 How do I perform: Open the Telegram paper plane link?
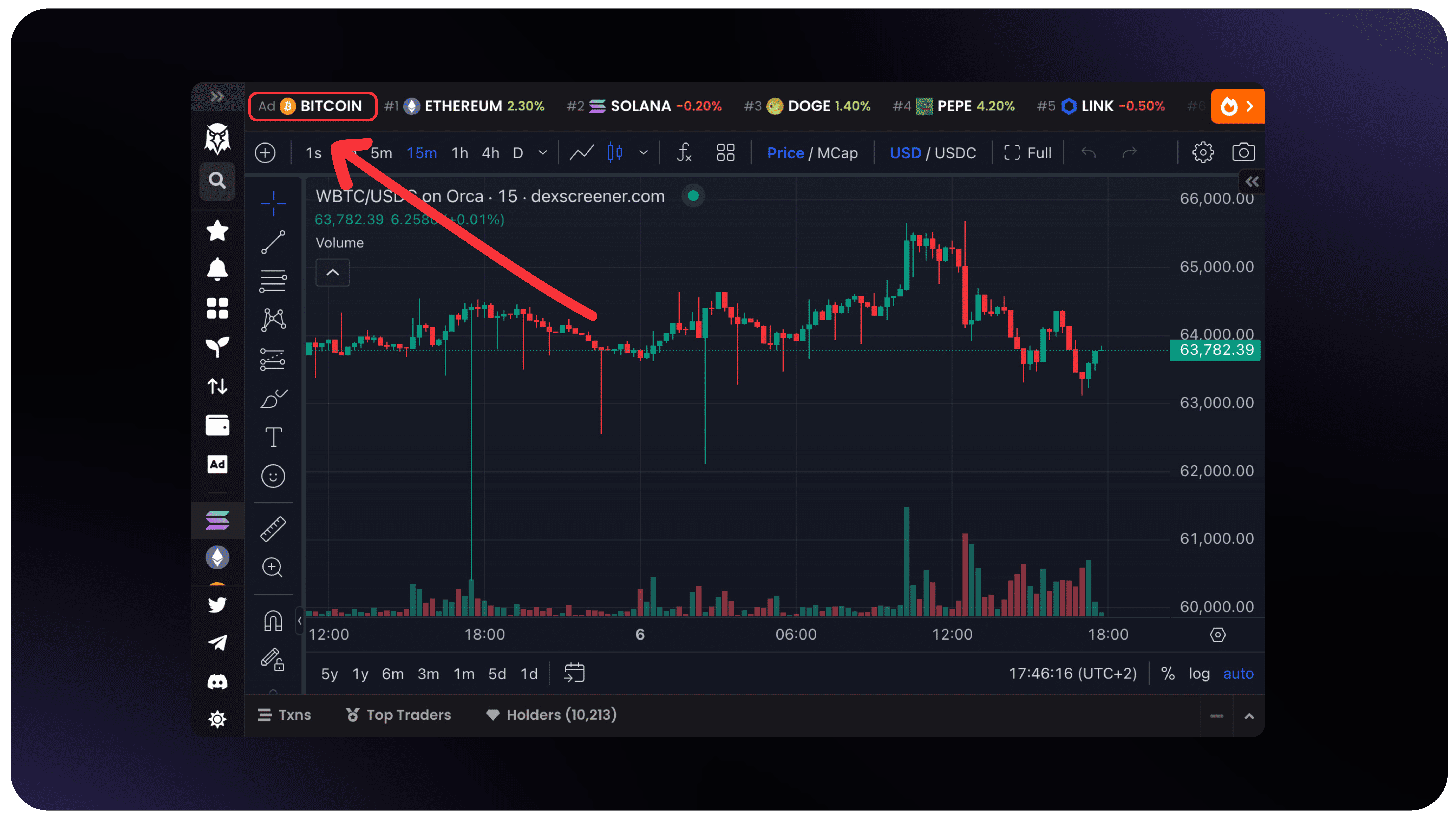[x=217, y=643]
